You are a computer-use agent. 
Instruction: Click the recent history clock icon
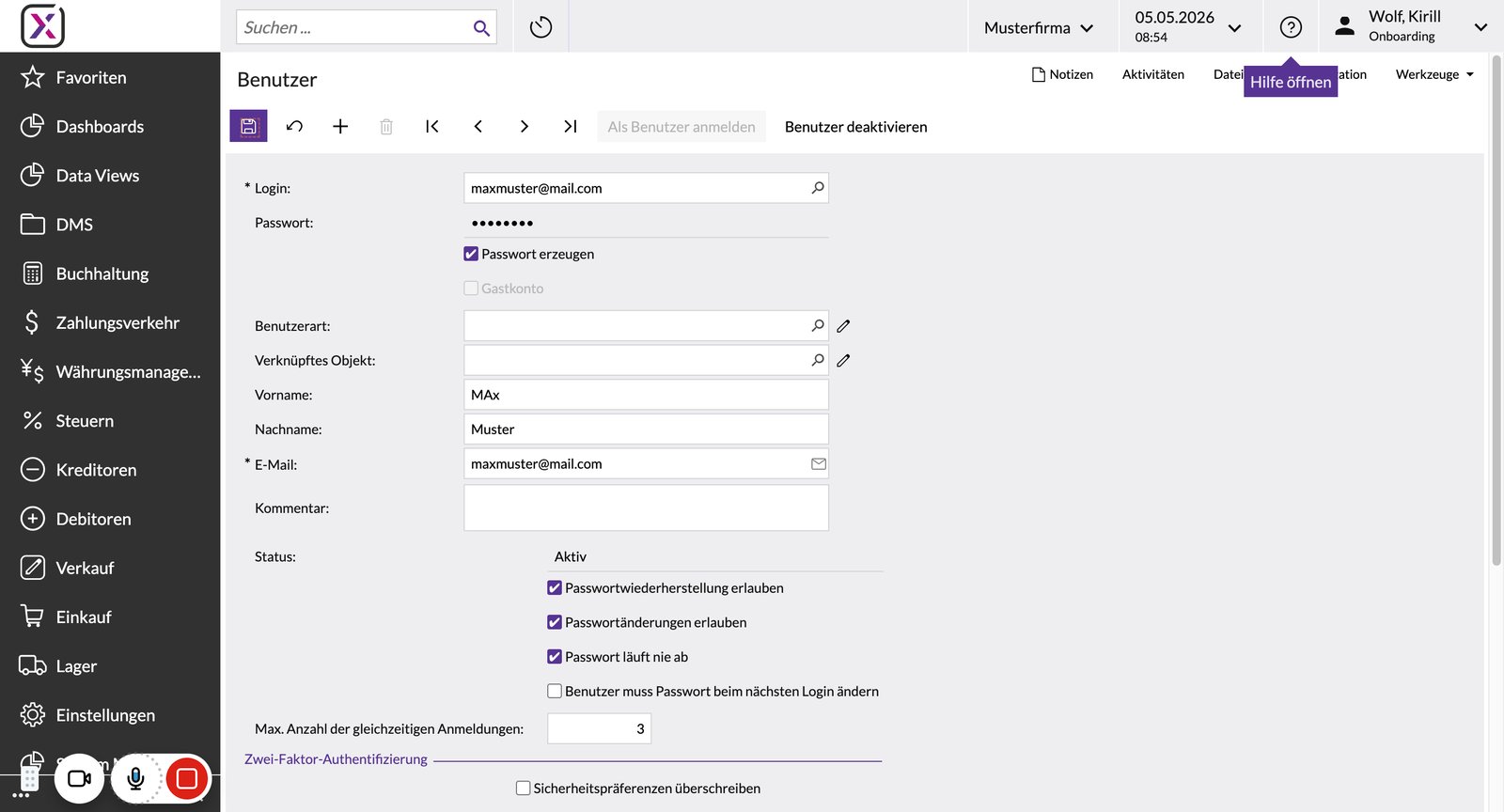click(540, 27)
